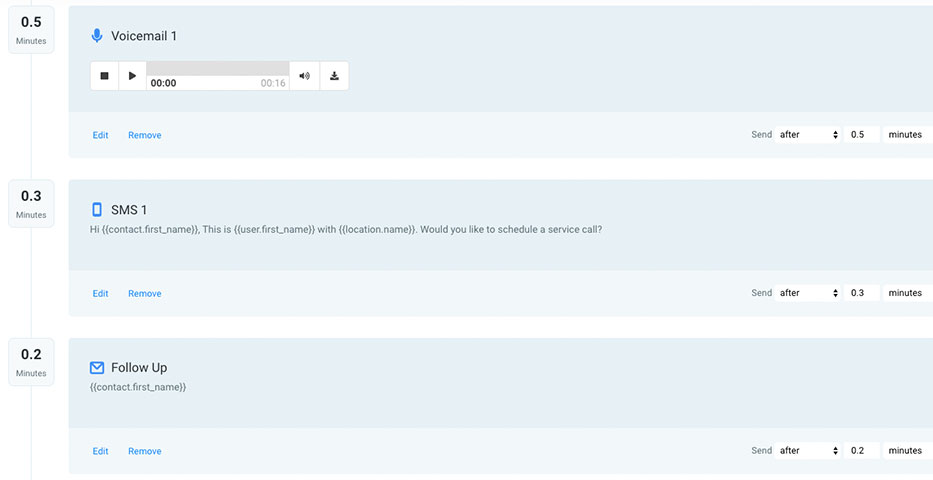Open Follow Up minutes unit dropdown

[x=907, y=450]
